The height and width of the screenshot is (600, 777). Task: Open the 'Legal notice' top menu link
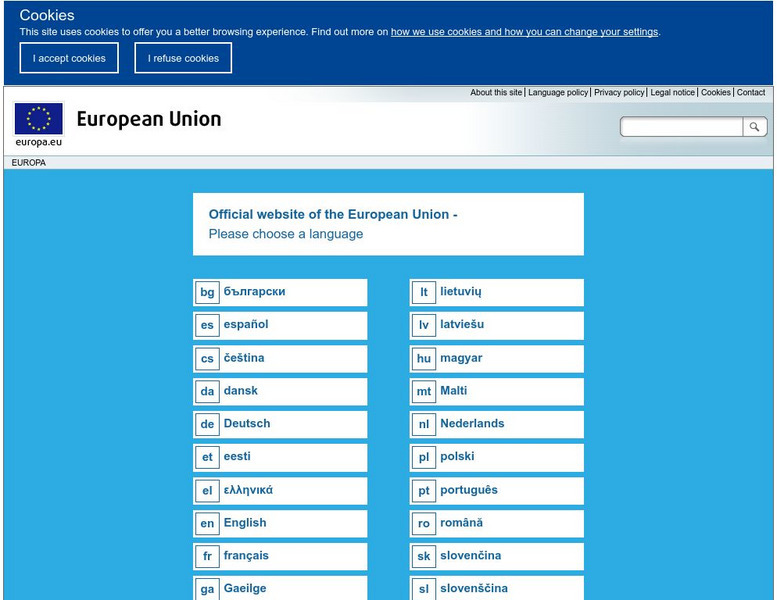click(672, 93)
